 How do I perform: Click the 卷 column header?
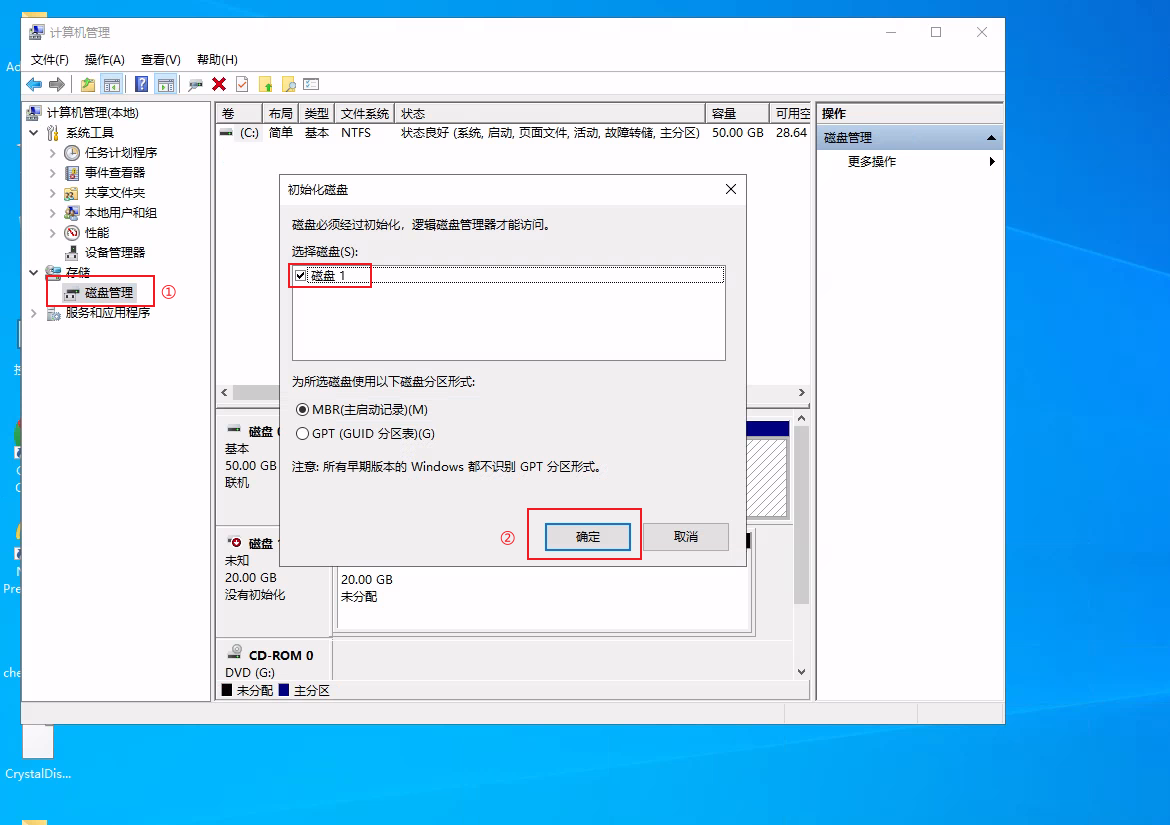[x=239, y=113]
